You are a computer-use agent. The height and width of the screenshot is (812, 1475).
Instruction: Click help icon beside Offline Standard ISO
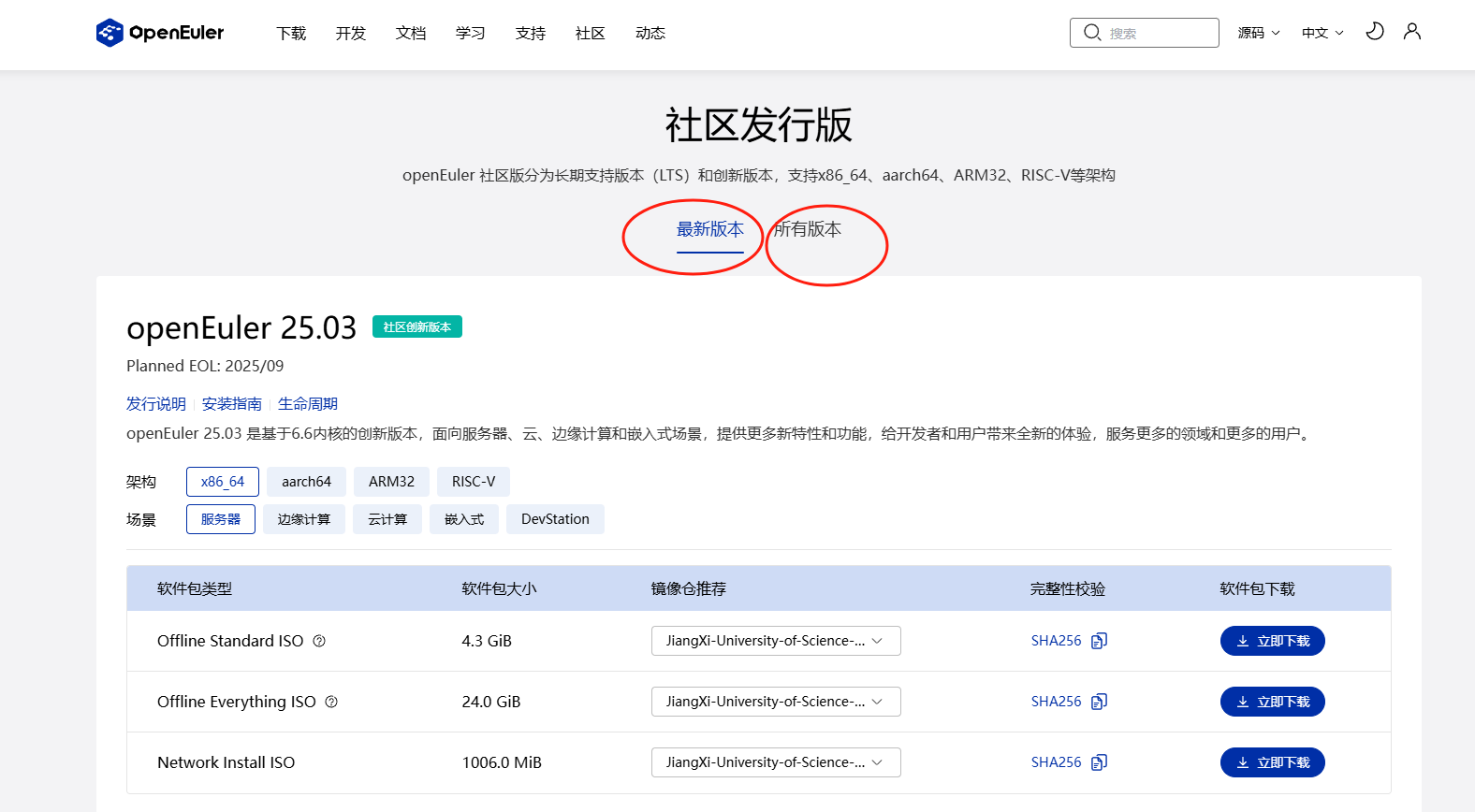[319, 641]
